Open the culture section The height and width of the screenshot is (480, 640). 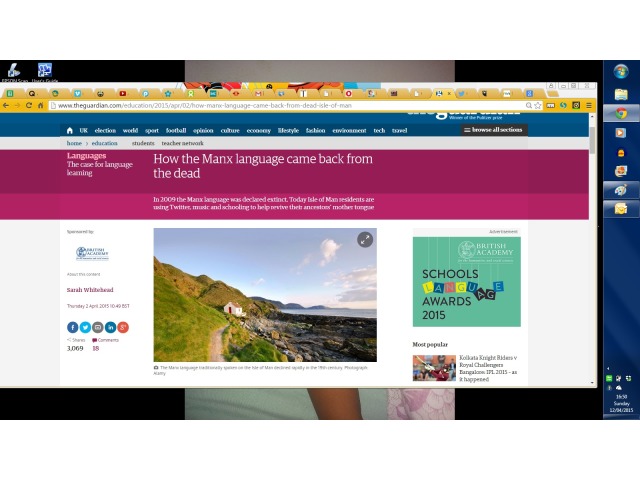pyautogui.click(x=230, y=131)
